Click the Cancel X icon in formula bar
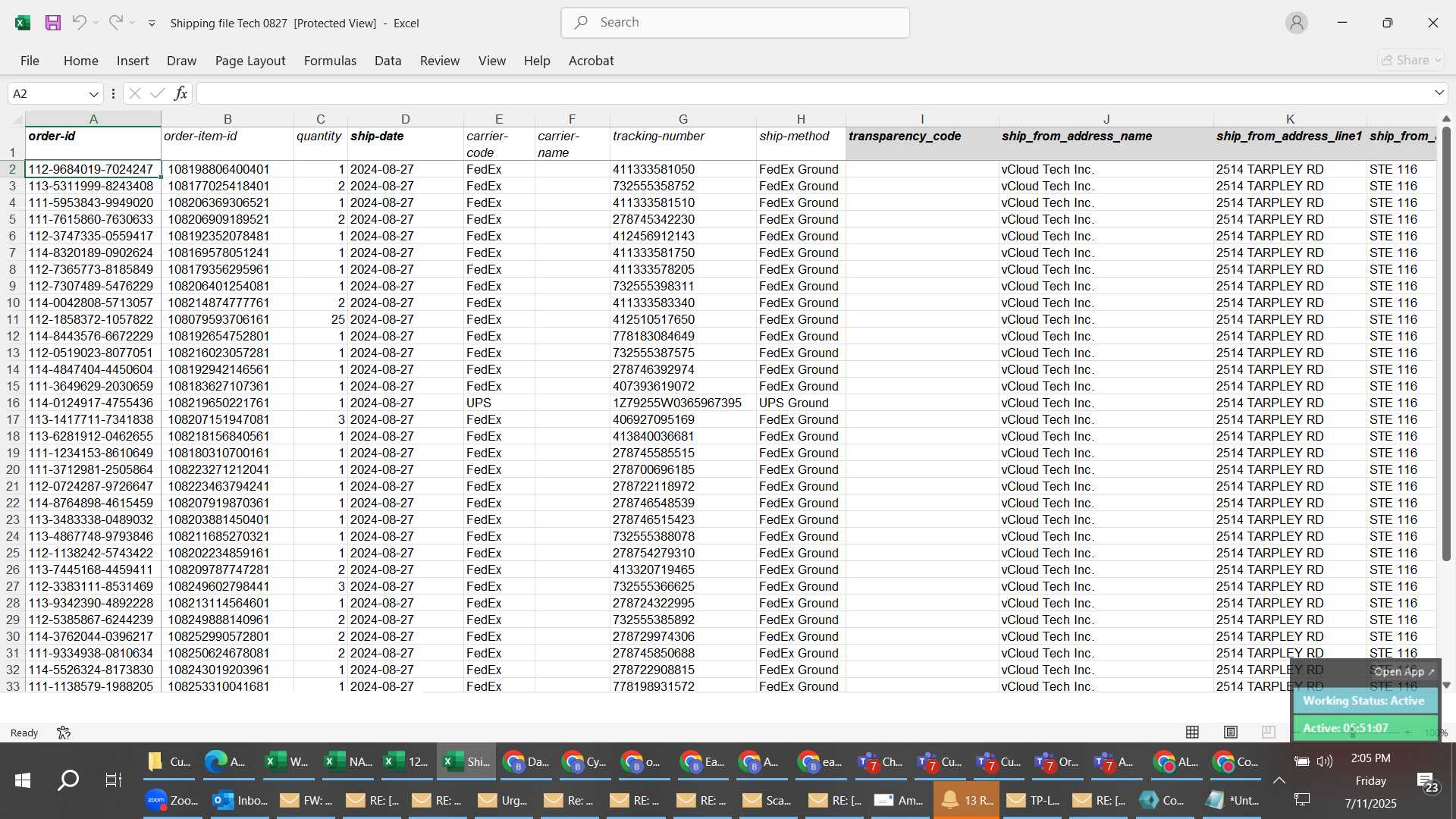The image size is (1456, 819). tap(135, 93)
